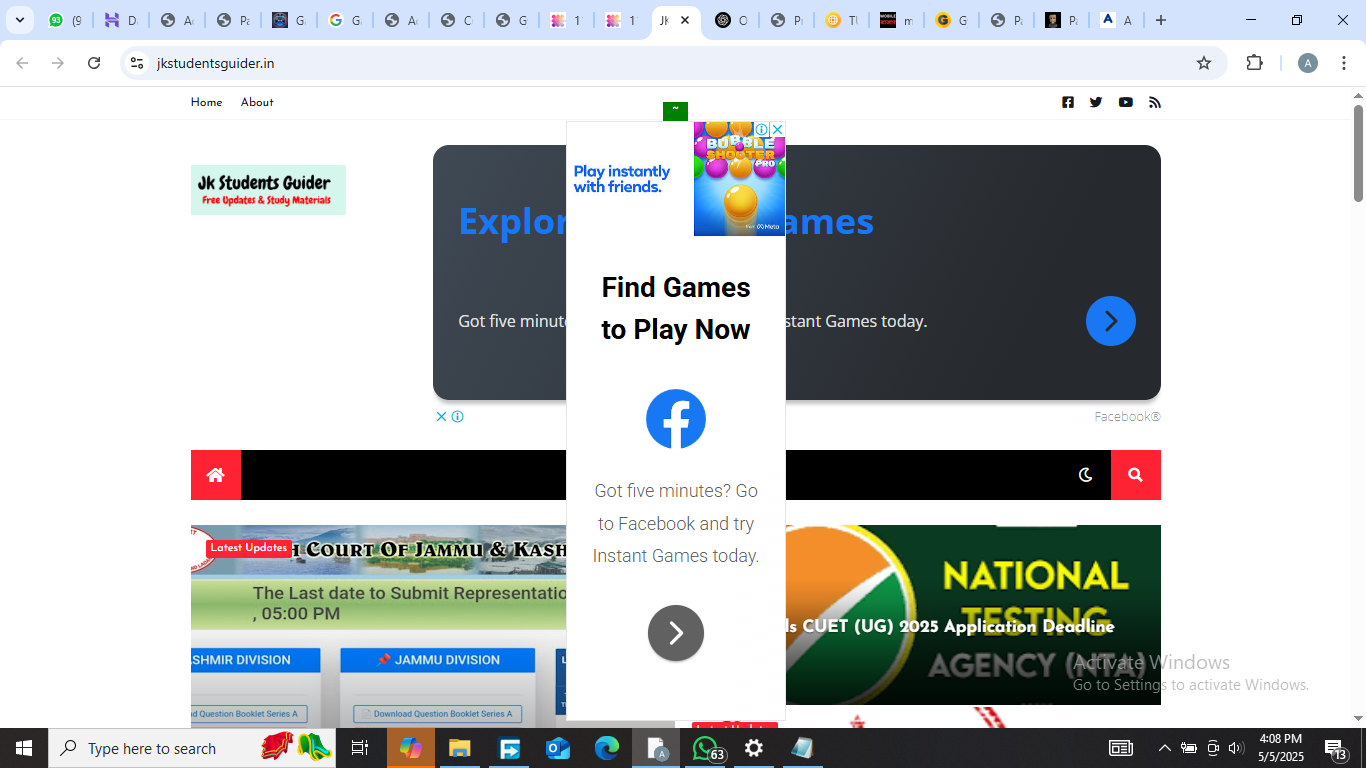1366x768 pixels.
Task: Toggle dark mode with the moon icon
Action: pyautogui.click(x=1086, y=475)
